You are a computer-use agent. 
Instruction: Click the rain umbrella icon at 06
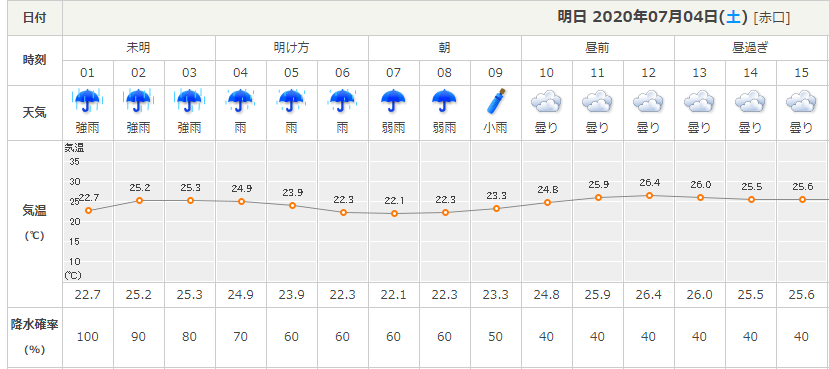click(343, 102)
